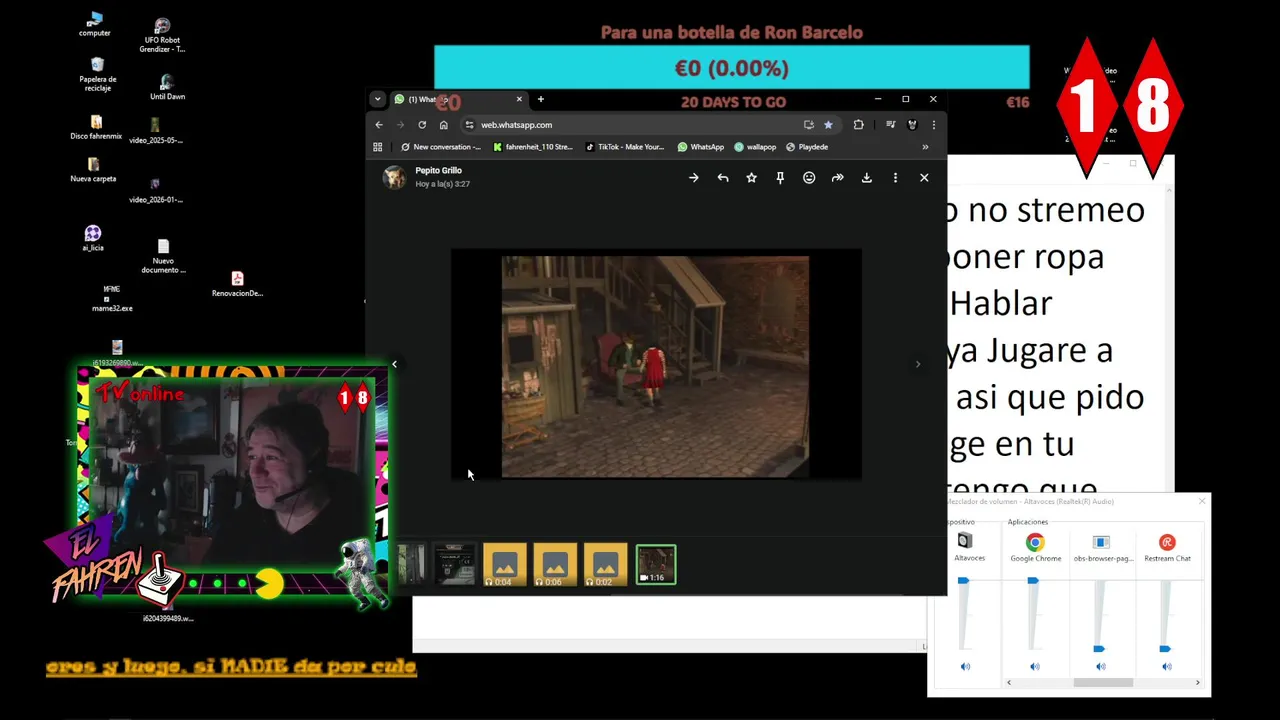Viewport: 1280px width, 720px height.
Task: Open Pepito Grillo's profile picture
Action: tap(395, 177)
